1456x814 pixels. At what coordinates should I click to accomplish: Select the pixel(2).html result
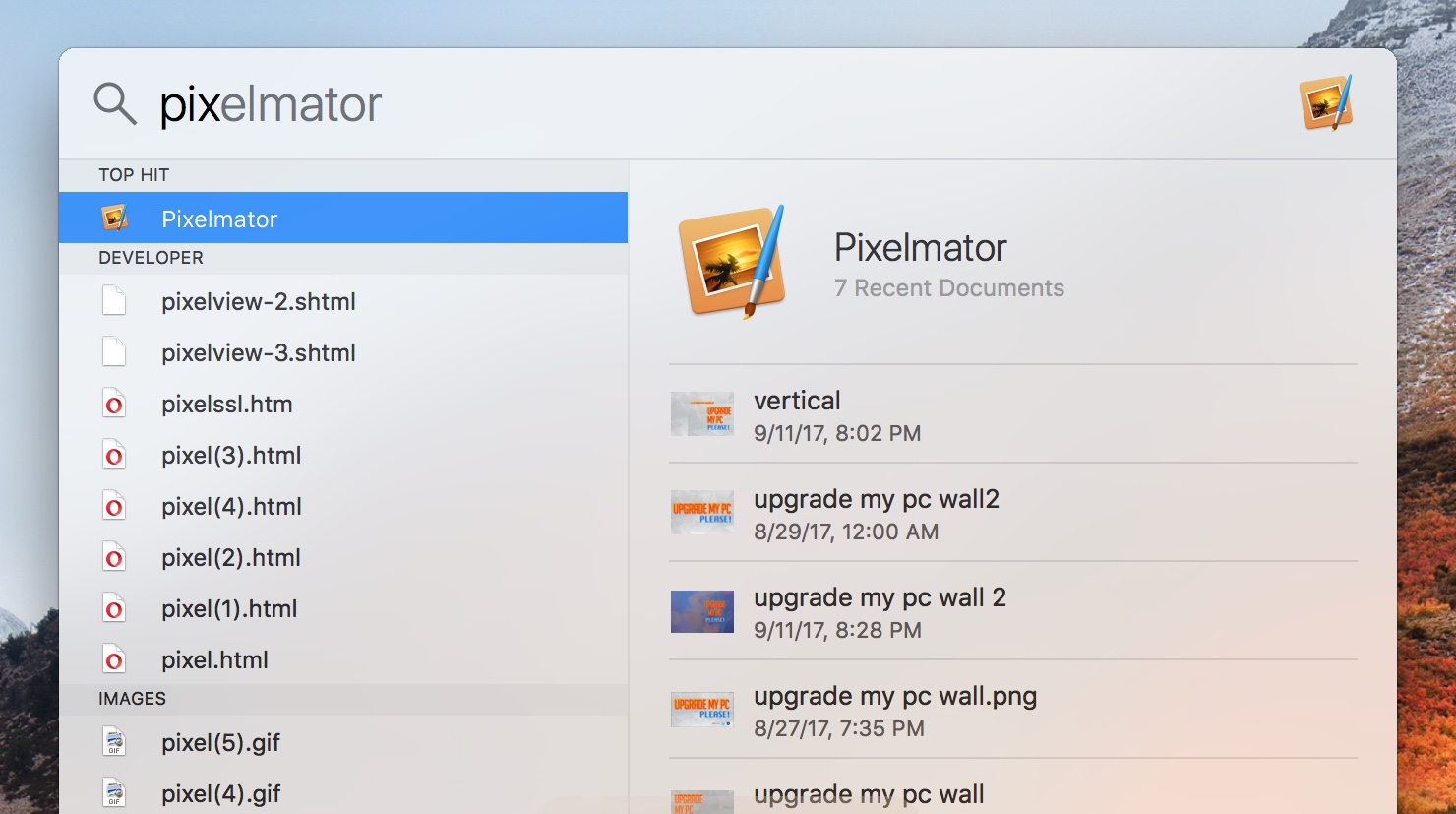[x=231, y=558]
